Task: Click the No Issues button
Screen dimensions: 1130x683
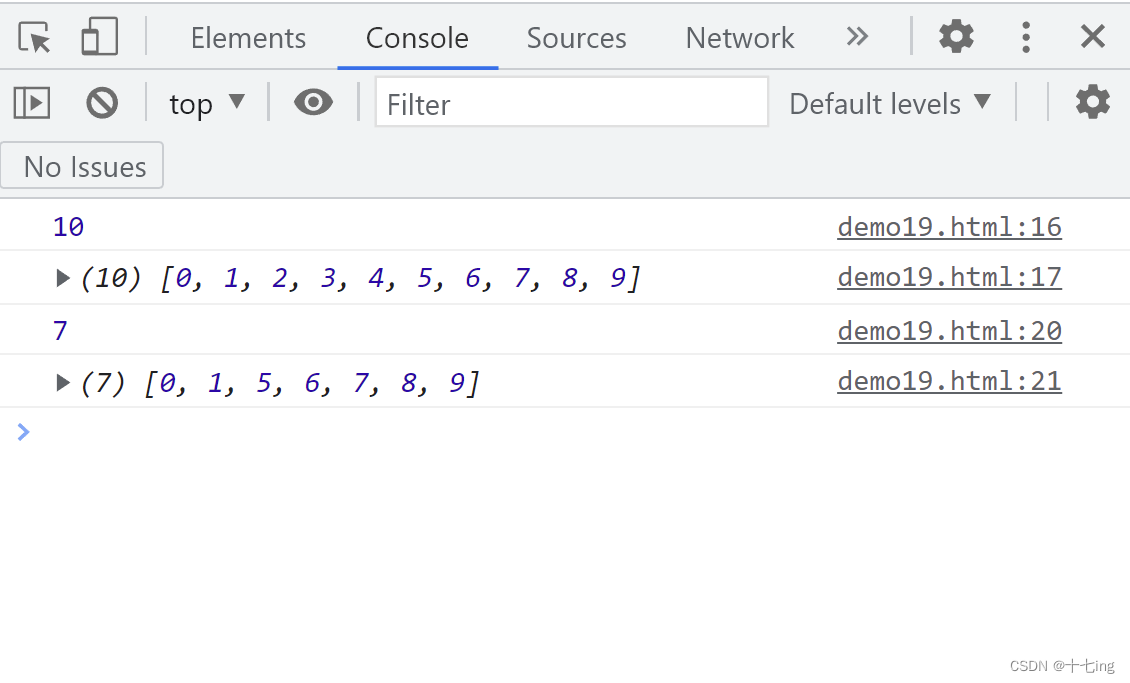Action: tap(82, 166)
